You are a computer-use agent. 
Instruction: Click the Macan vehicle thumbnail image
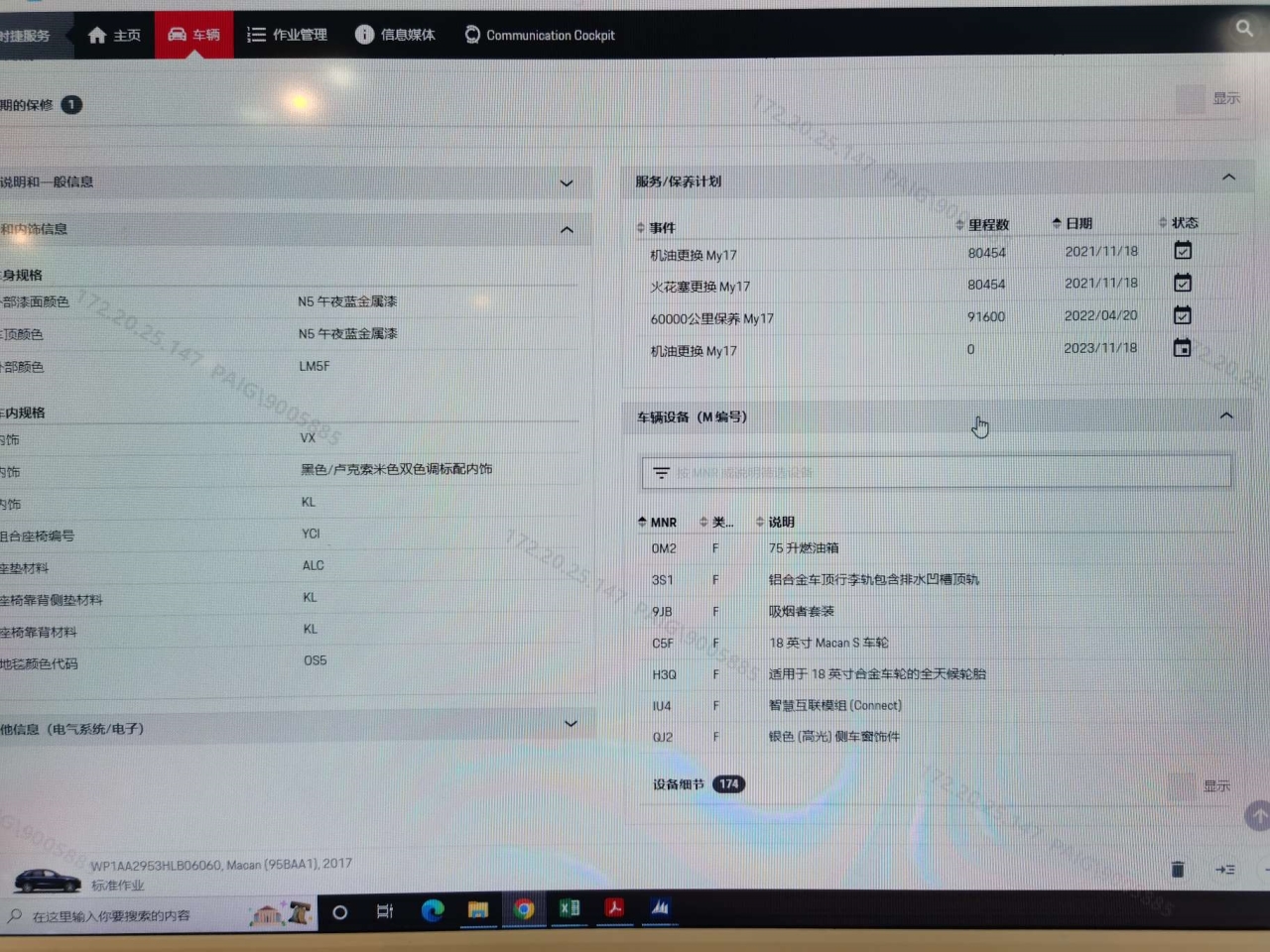(x=47, y=880)
